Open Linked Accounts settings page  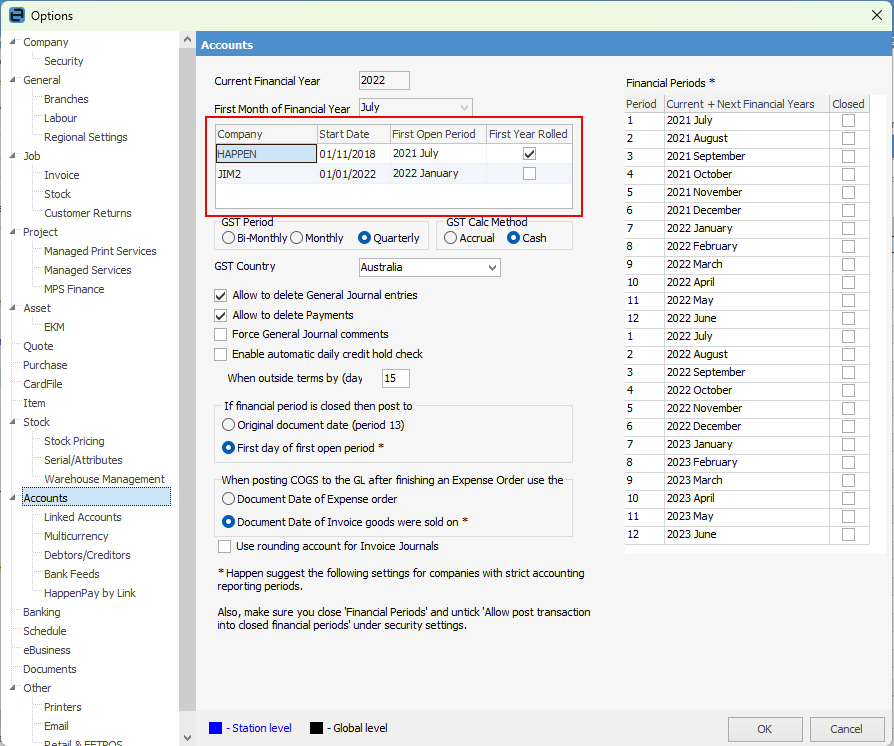82,517
